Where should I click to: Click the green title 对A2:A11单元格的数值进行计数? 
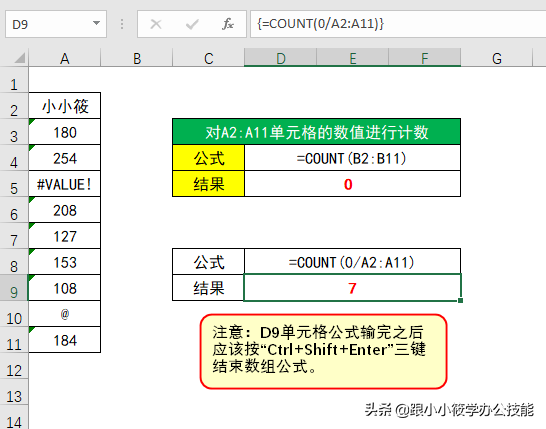[x=317, y=132]
